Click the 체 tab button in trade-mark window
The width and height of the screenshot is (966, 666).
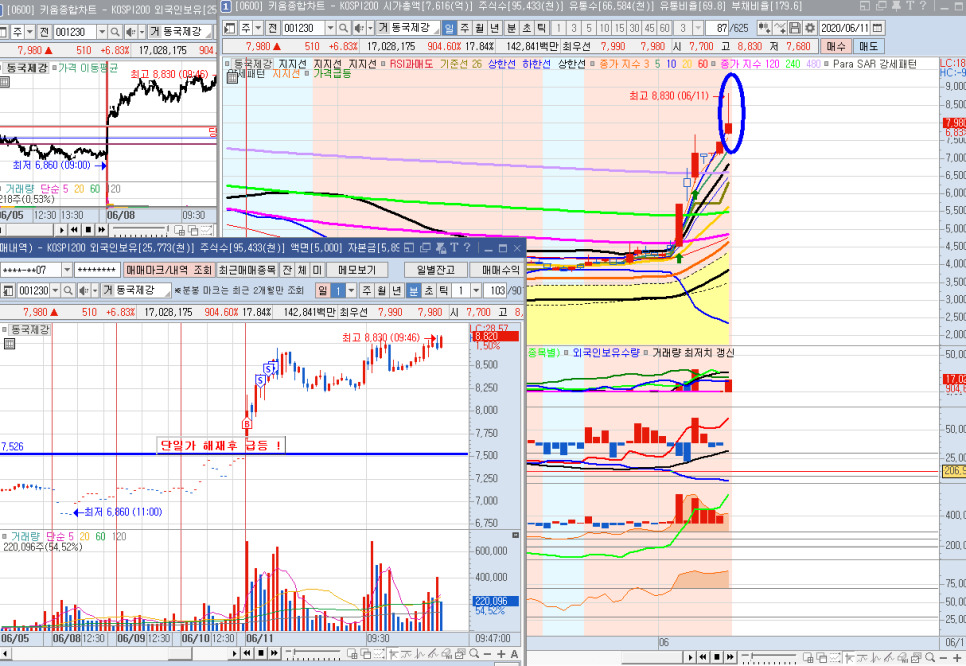(x=302, y=270)
